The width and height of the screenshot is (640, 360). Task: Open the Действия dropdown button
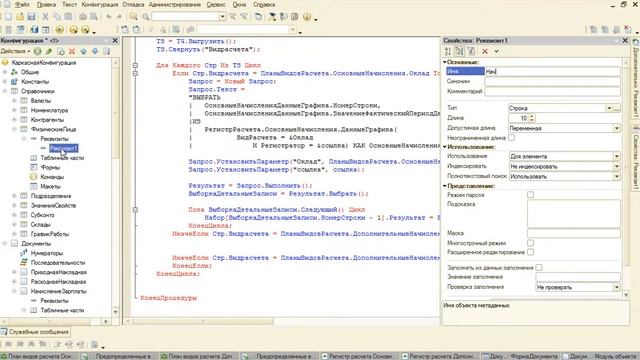pyautogui.click(x=15, y=51)
